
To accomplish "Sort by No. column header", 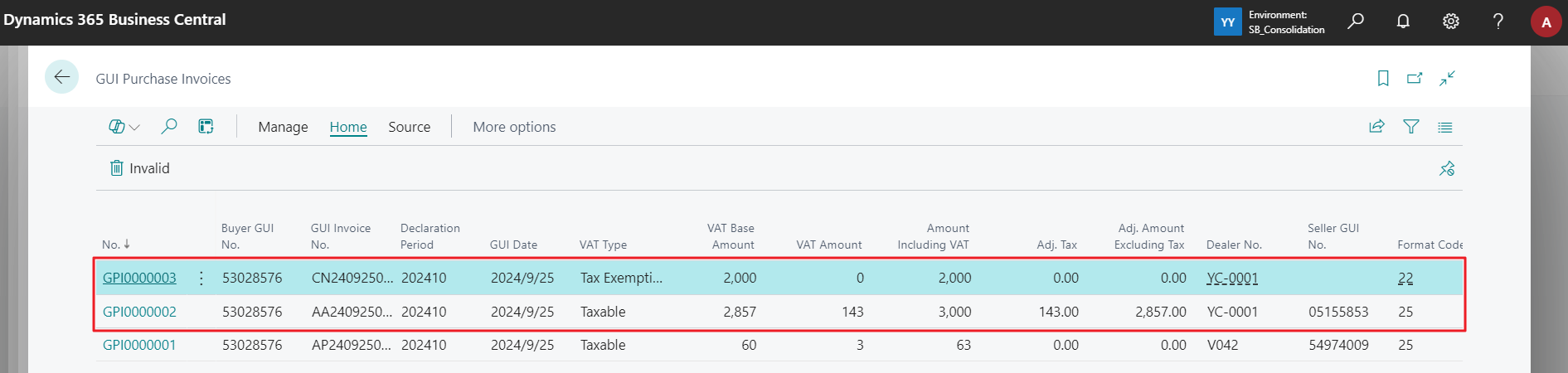I will click(116, 245).
